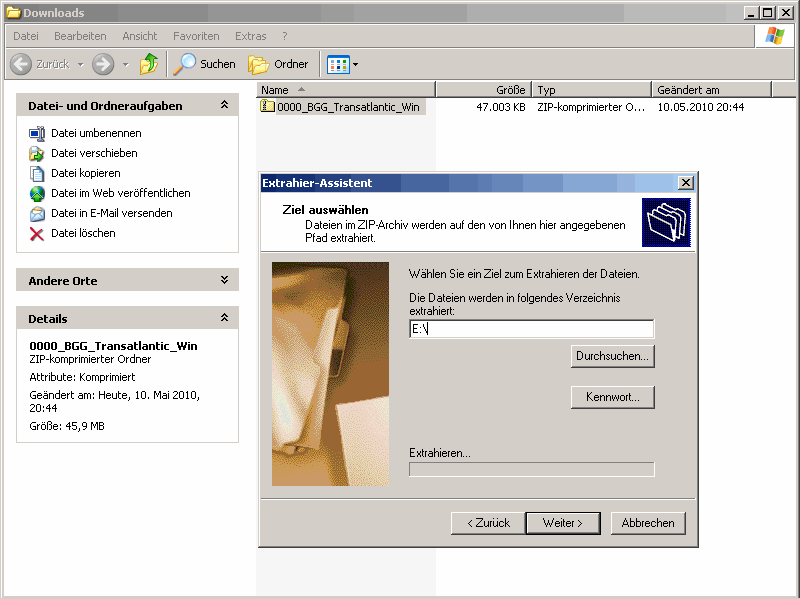The image size is (800, 599).
Task: Open the Extras menu
Action: coord(251,36)
